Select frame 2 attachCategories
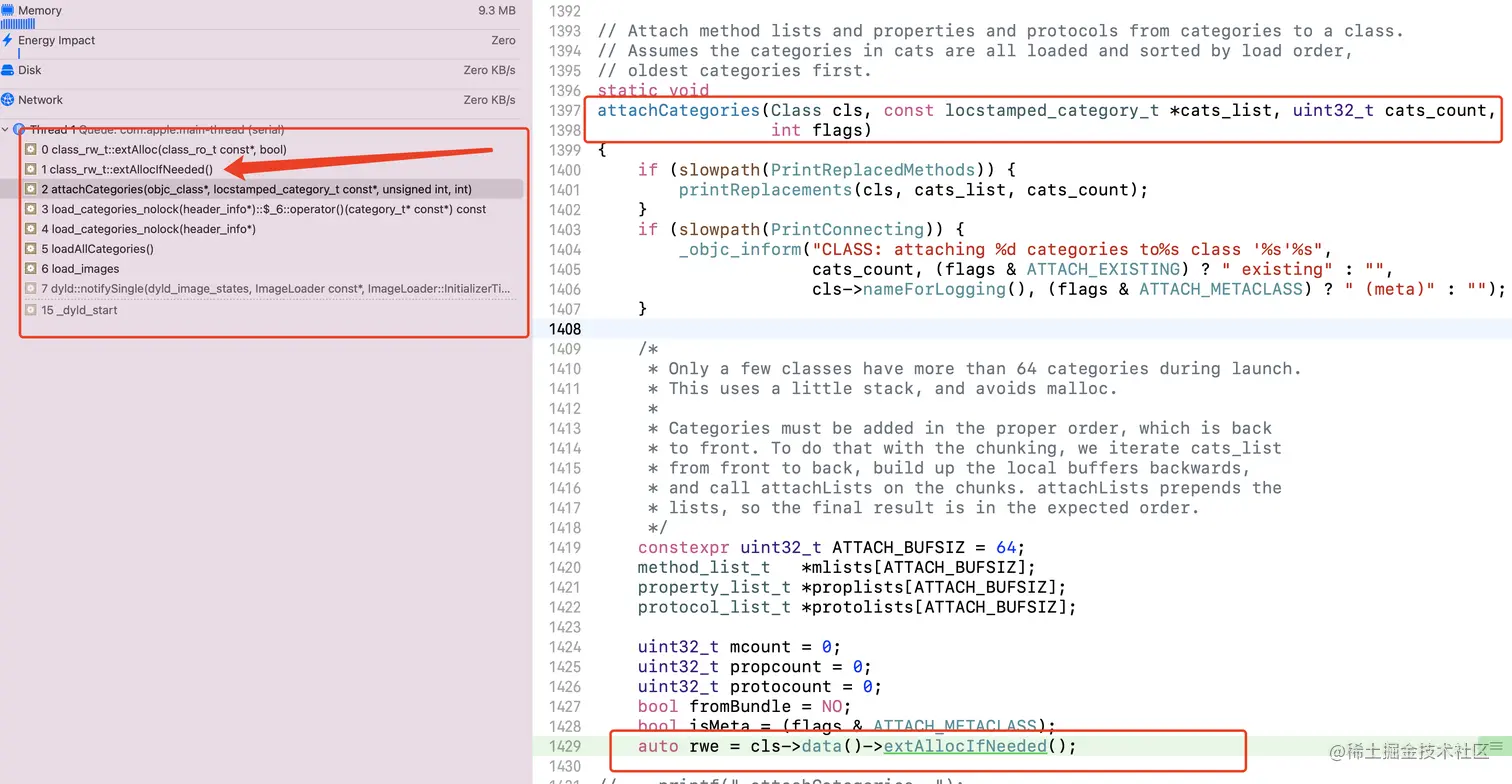 [260, 189]
